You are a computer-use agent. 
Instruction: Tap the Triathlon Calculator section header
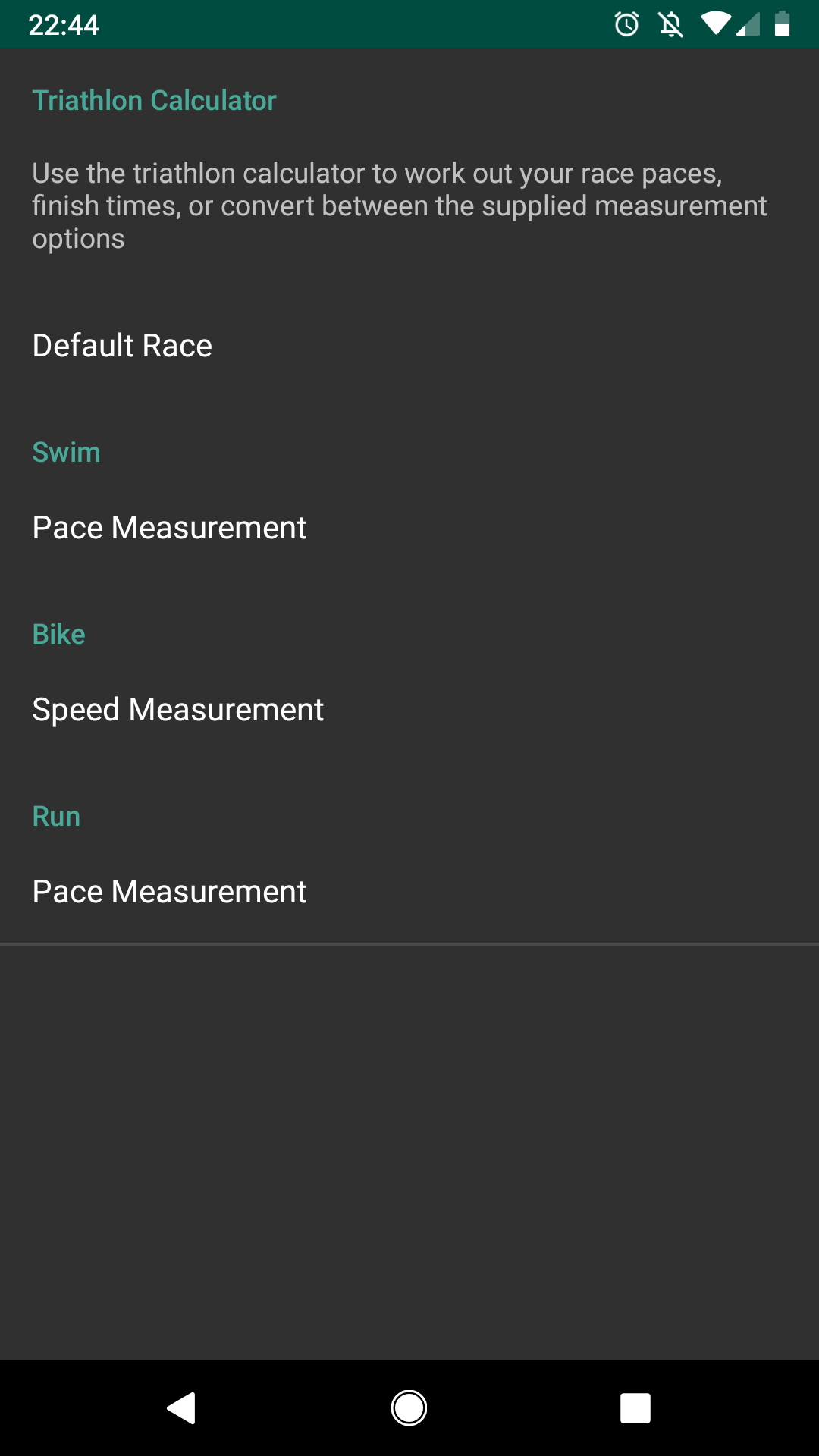pyautogui.click(x=154, y=100)
